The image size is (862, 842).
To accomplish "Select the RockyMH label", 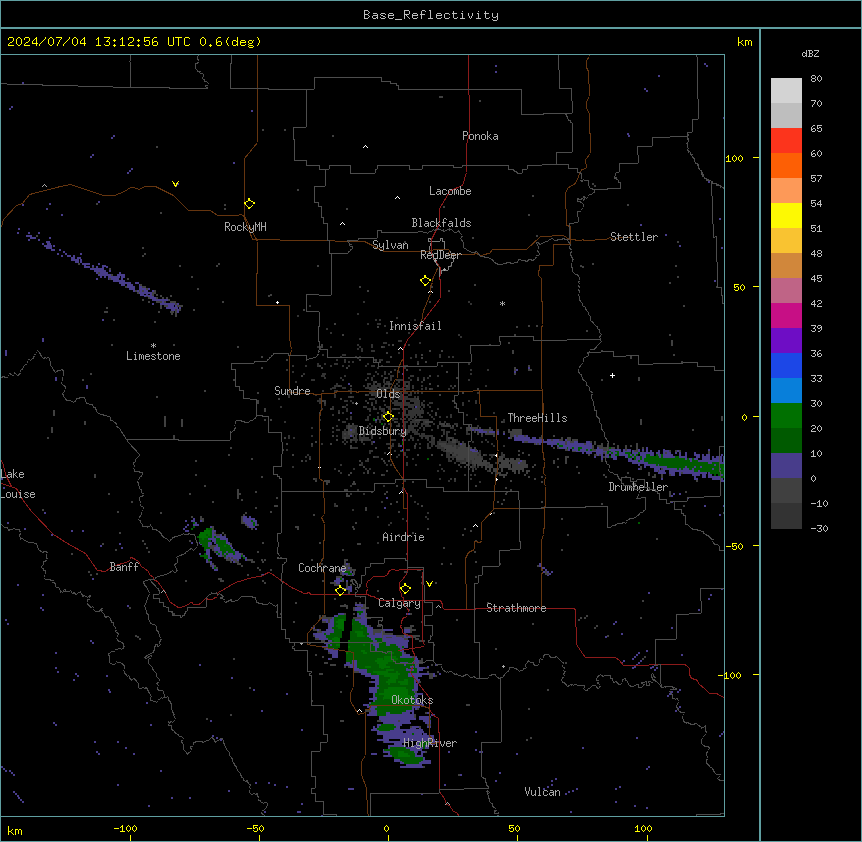I will coord(245,227).
